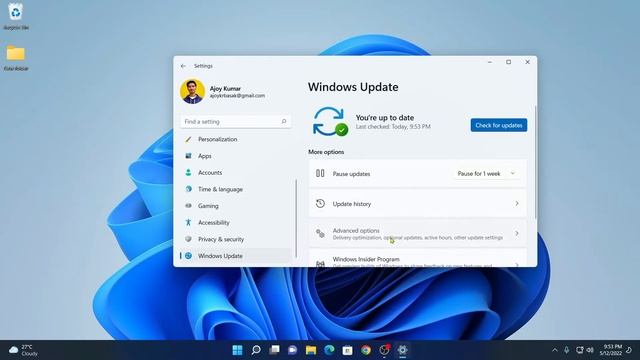Expand Update history via its chevron
The image size is (640, 360).
click(517, 203)
